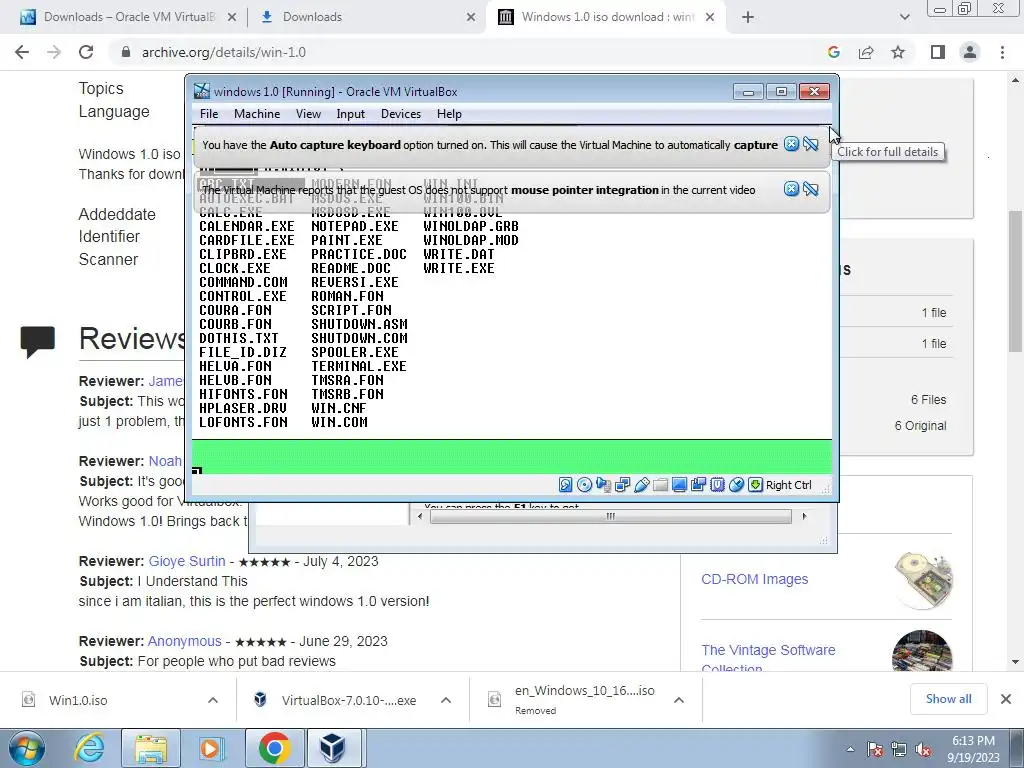Open The Vintage Software Collection link
Viewport: 1024px width, 768px height.
(768, 658)
